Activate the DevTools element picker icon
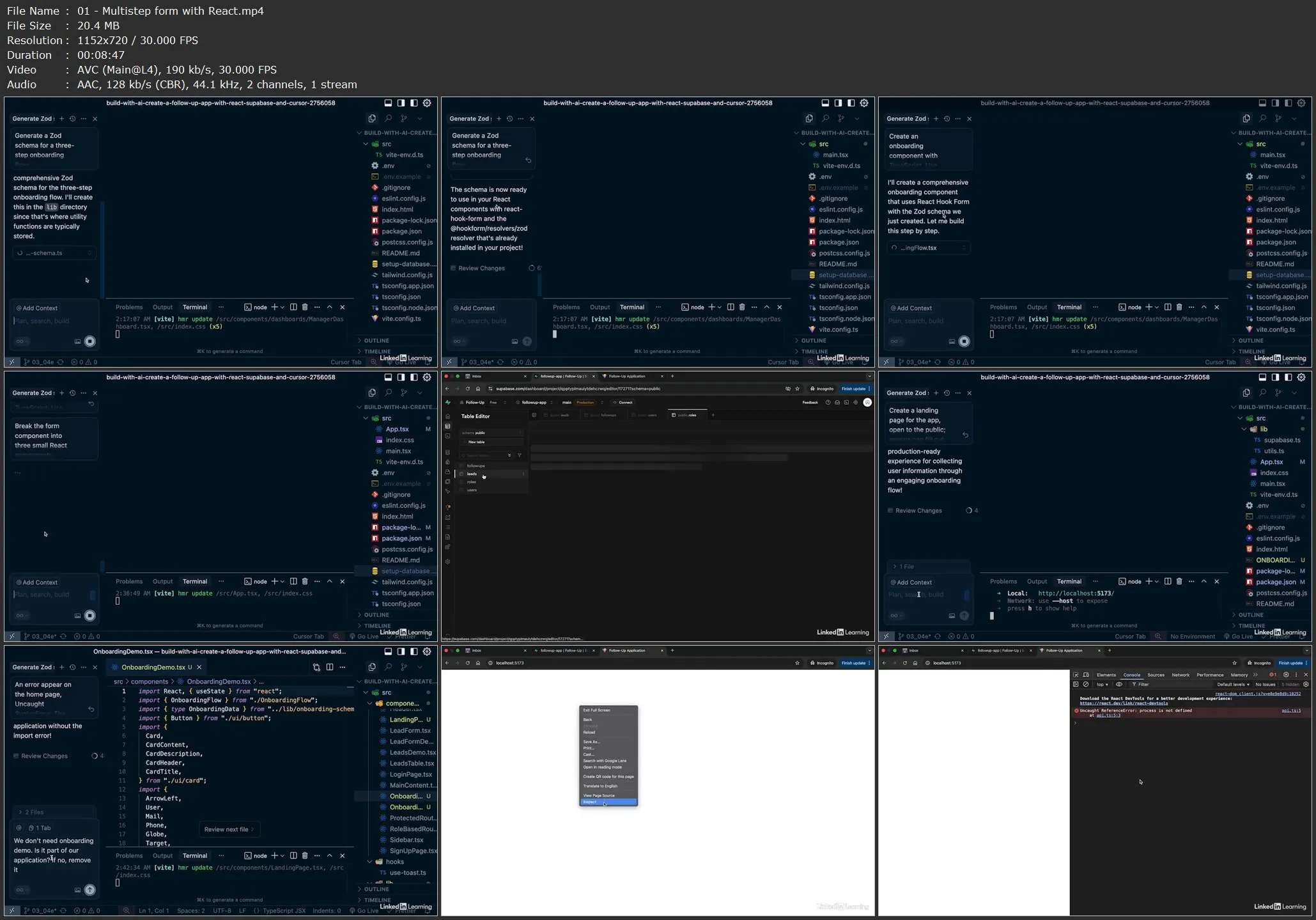The image size is (1316, 920). coord(1076,674)
